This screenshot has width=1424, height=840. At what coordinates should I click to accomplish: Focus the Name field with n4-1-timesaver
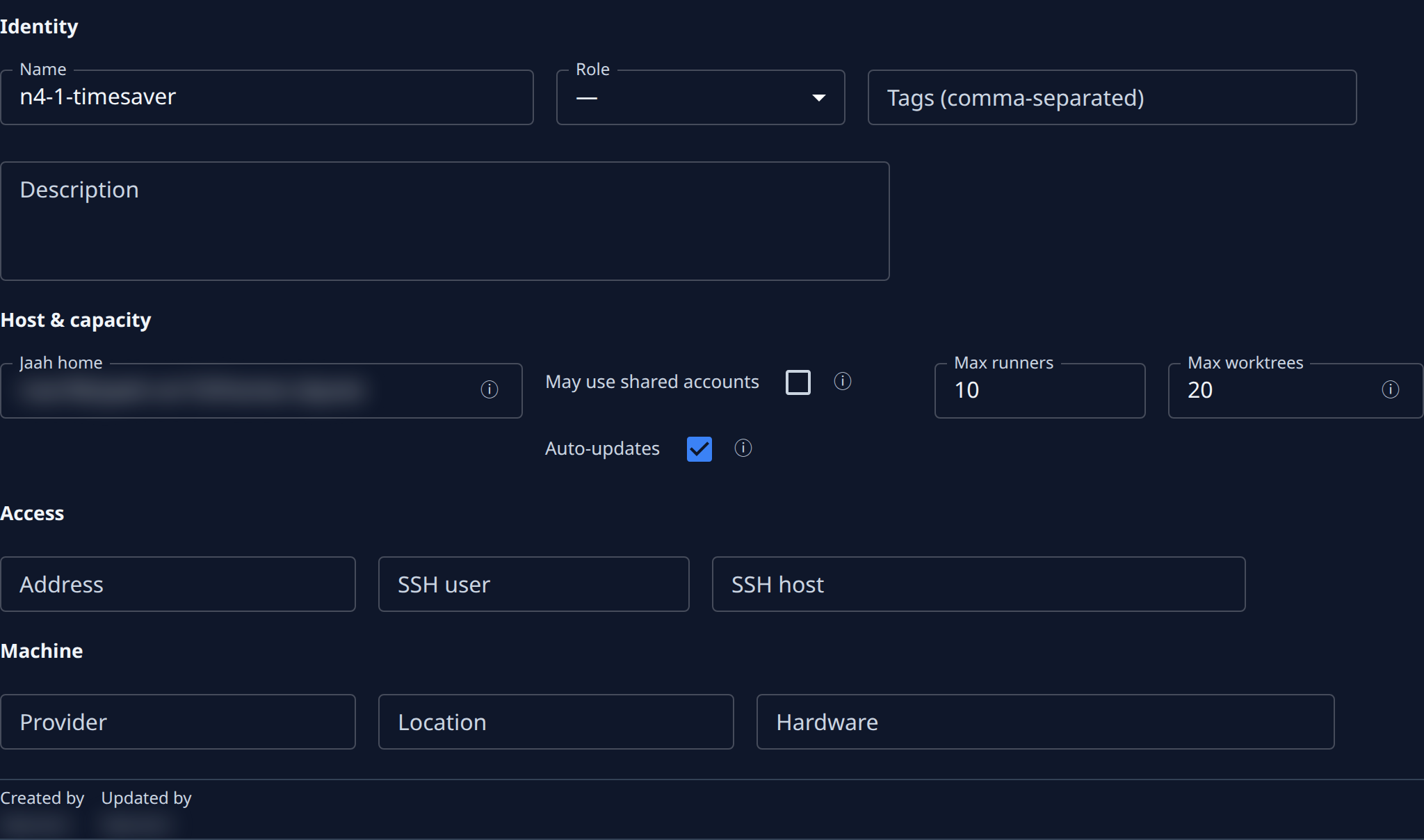pyautogui.click(x=267, y=97)
